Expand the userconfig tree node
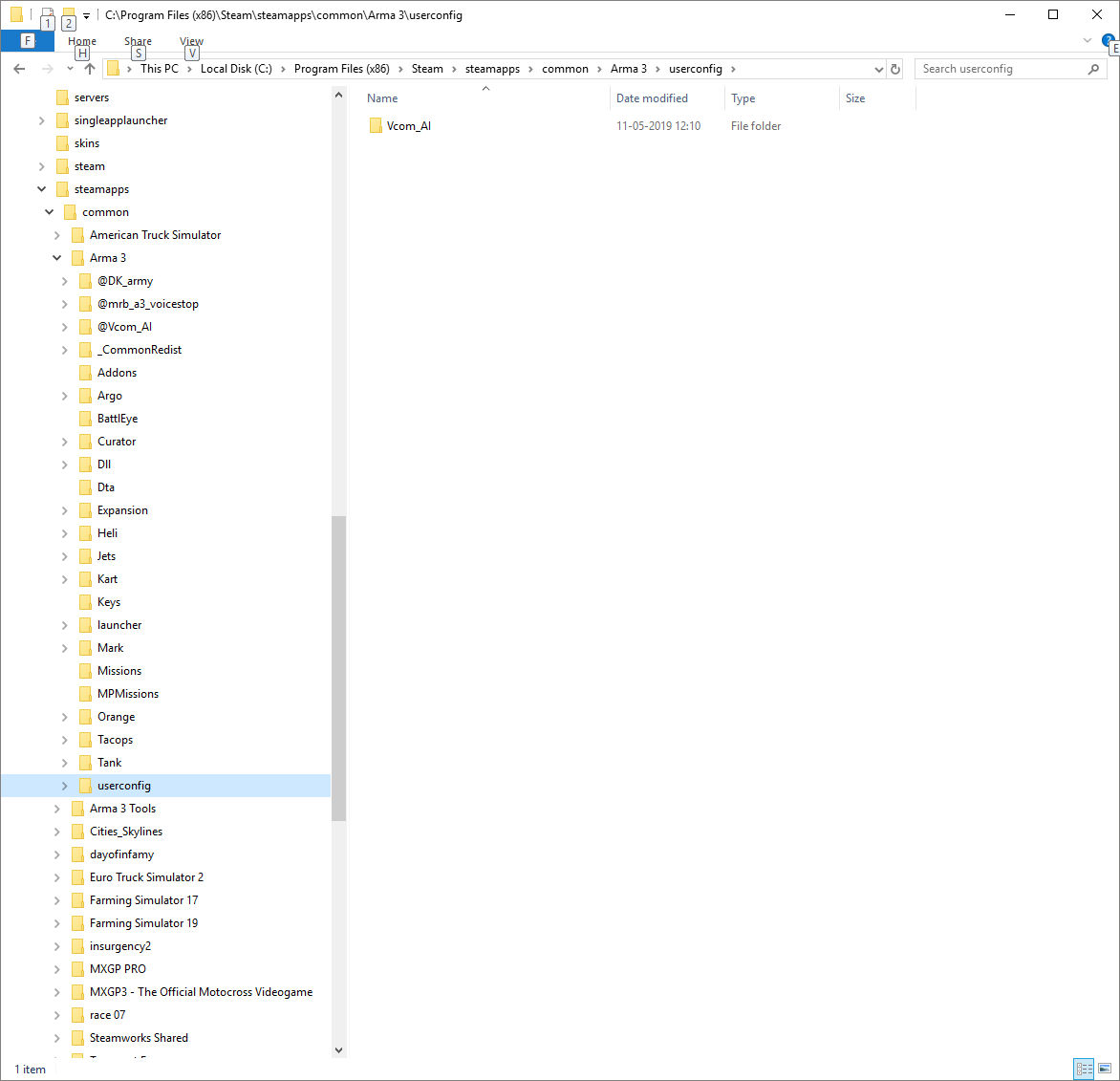The image size is (1120, 1081). [65, 786]
